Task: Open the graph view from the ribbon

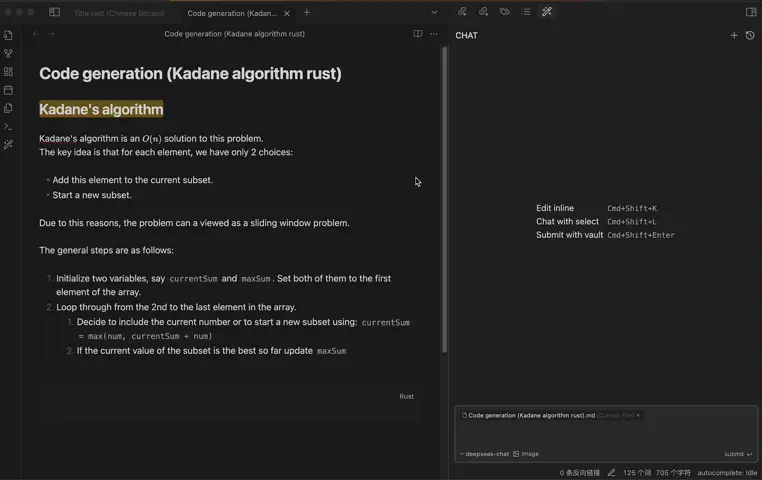Action: [8, 53]
